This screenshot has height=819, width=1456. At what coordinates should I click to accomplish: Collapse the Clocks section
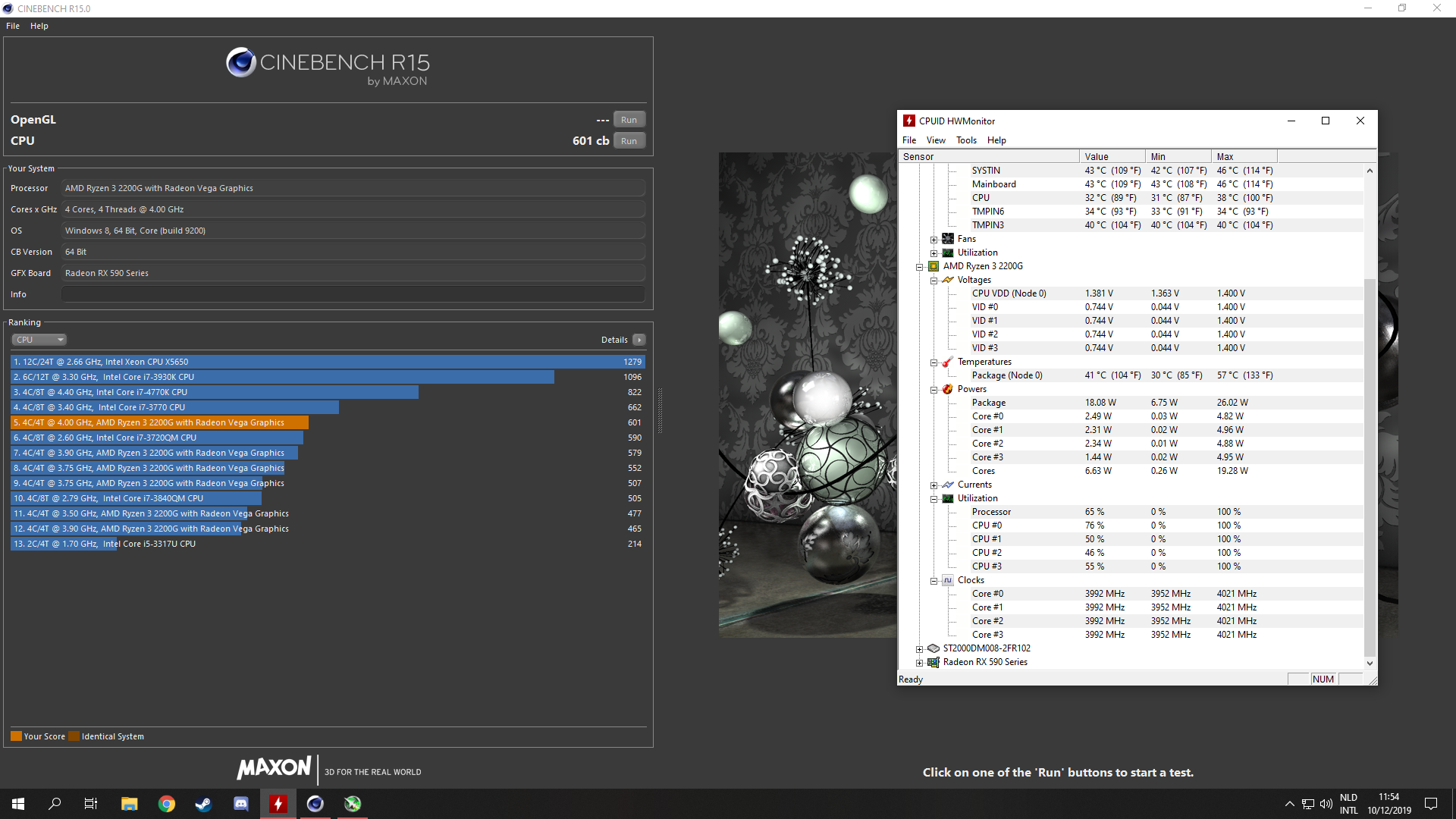(x=934, y=581)
